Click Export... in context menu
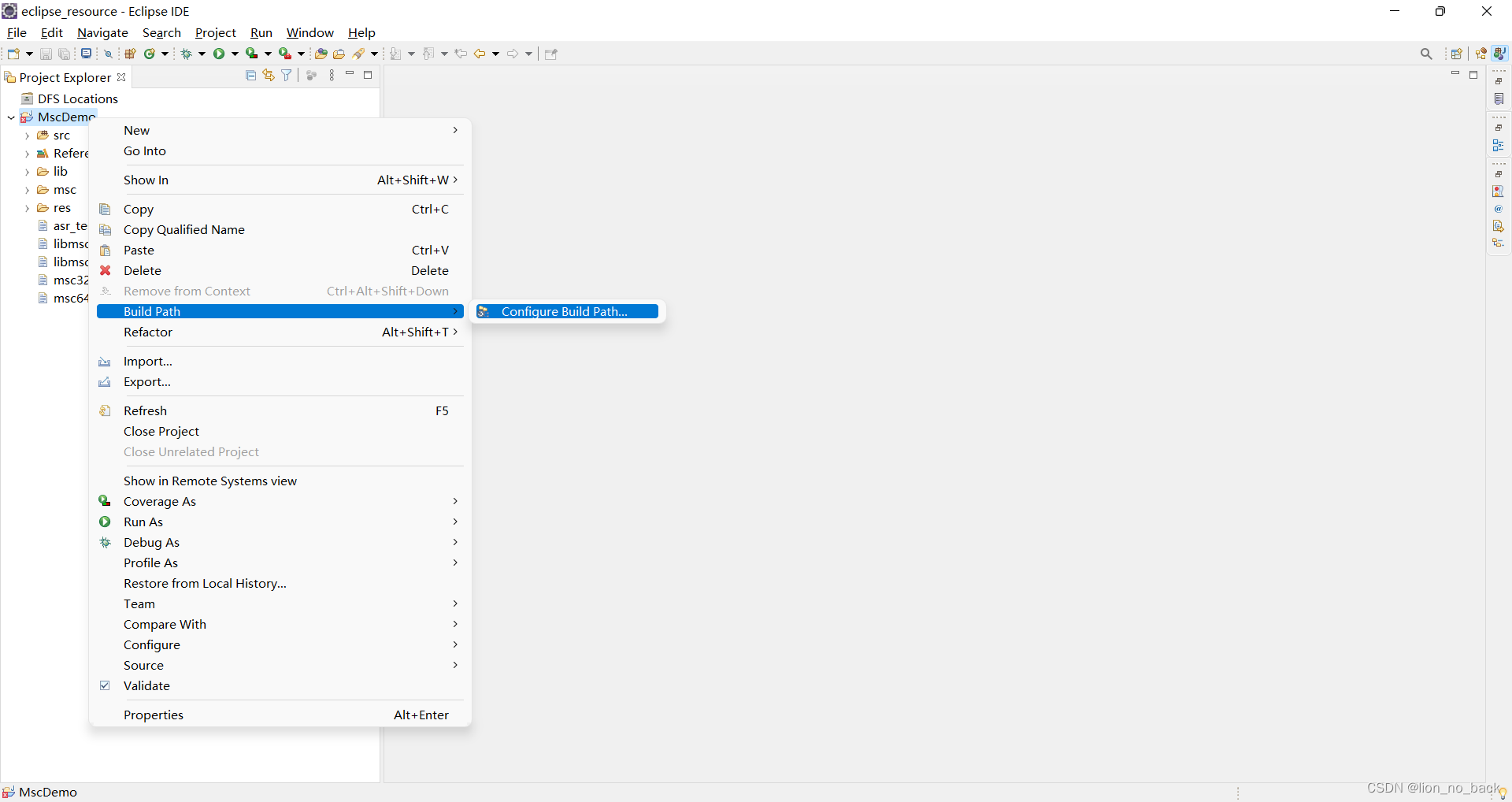The image size is (1512, 802). (280, 381)
